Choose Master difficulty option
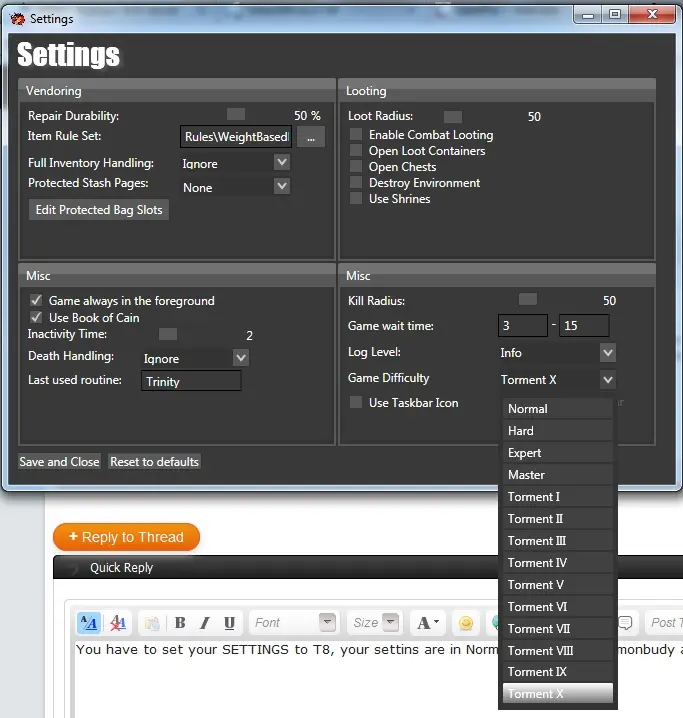 pyautogui.click(x=557, y=475)
